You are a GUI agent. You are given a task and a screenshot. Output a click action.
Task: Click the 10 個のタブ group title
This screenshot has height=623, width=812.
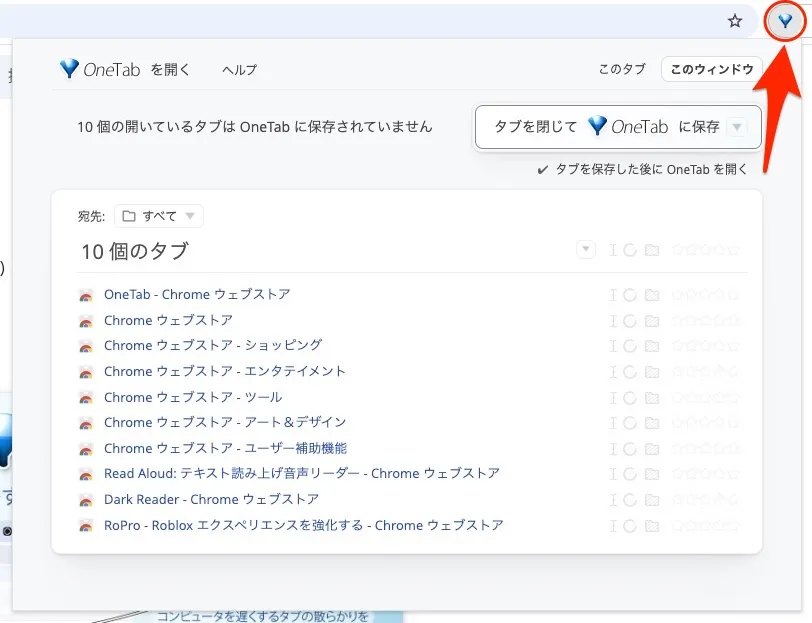134,251
